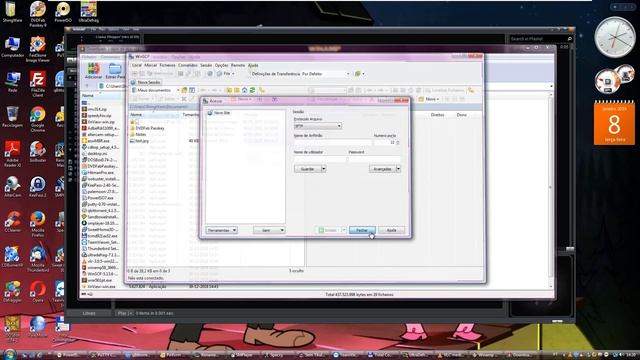Screen dimensions: 640x360
Task: Open the Reciclagem recycle bin icon
Action: tap(12, 117)
